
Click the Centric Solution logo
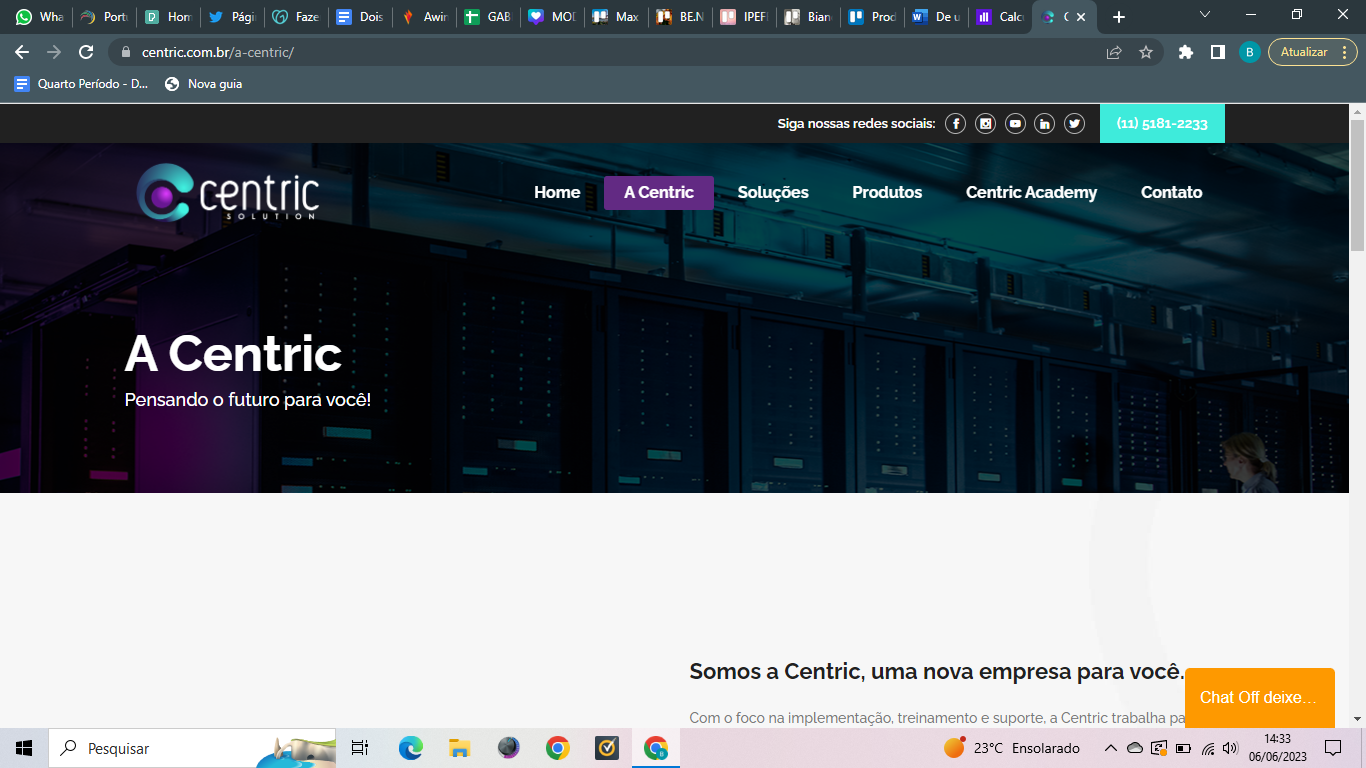pyautogui.click(x=228, y=192)
